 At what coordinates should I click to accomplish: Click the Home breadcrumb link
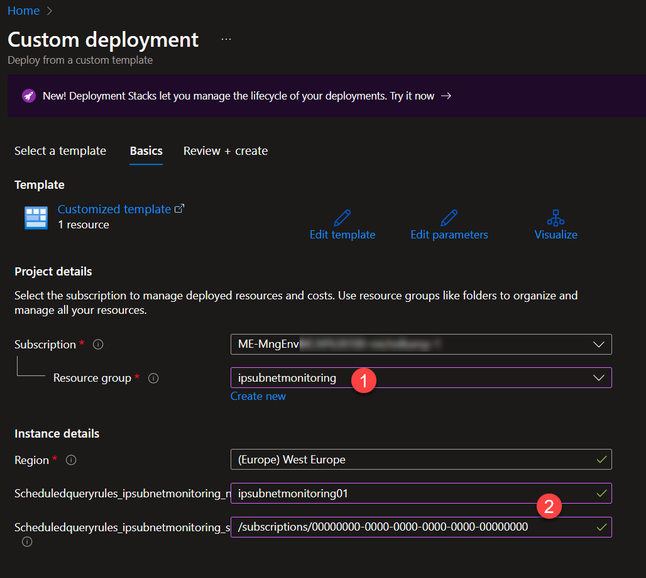(x=23, y=11)
